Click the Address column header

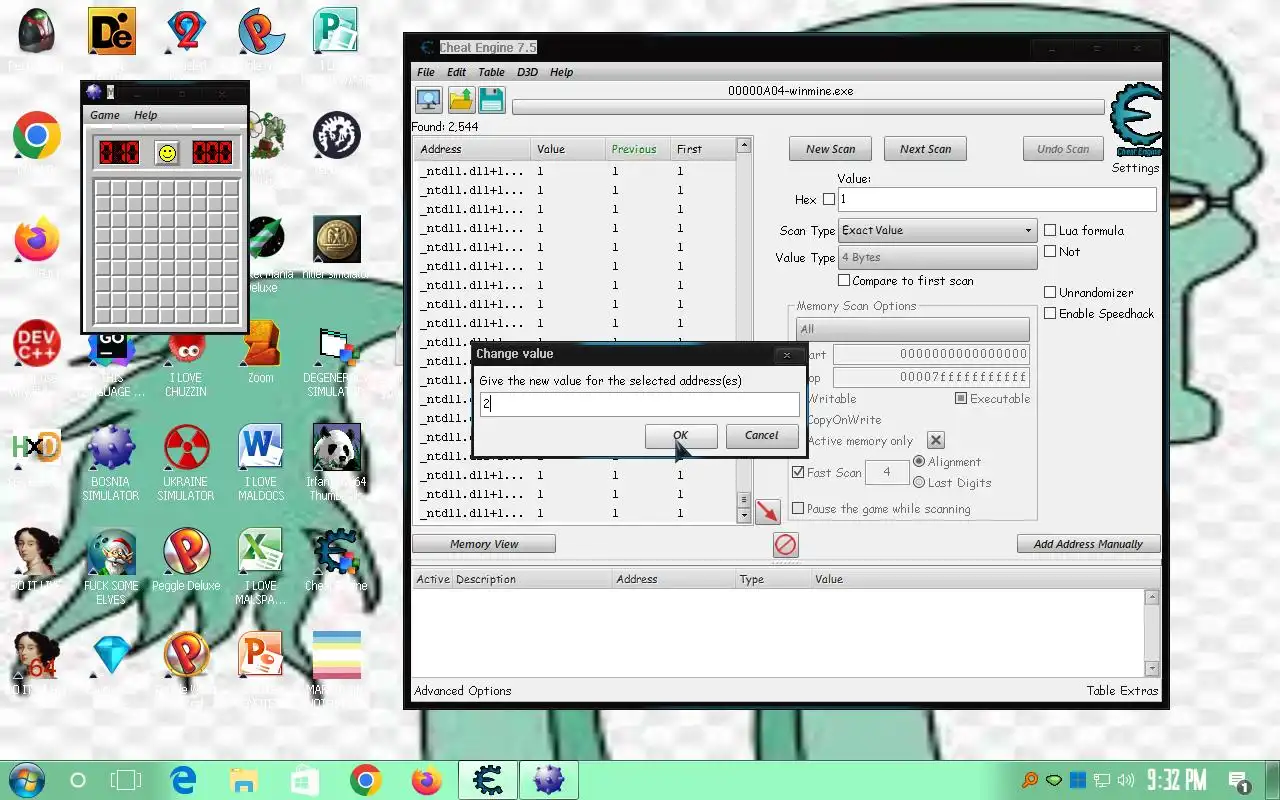point(473,149)
